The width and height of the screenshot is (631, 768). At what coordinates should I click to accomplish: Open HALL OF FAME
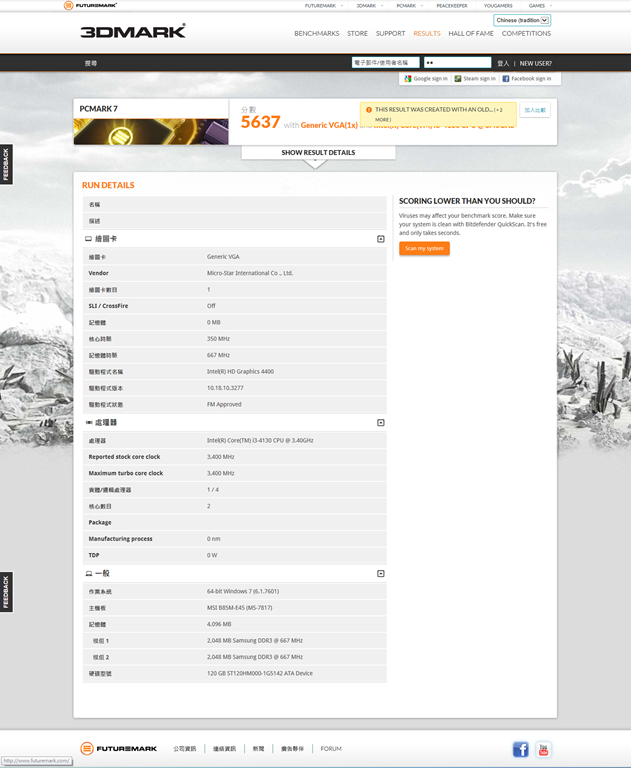point(471,33)
